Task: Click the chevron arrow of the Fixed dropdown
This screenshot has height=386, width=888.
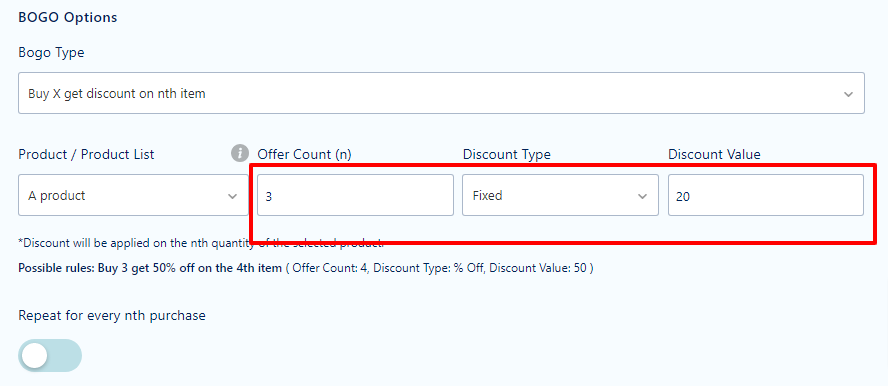Action: tap(642, 196)
